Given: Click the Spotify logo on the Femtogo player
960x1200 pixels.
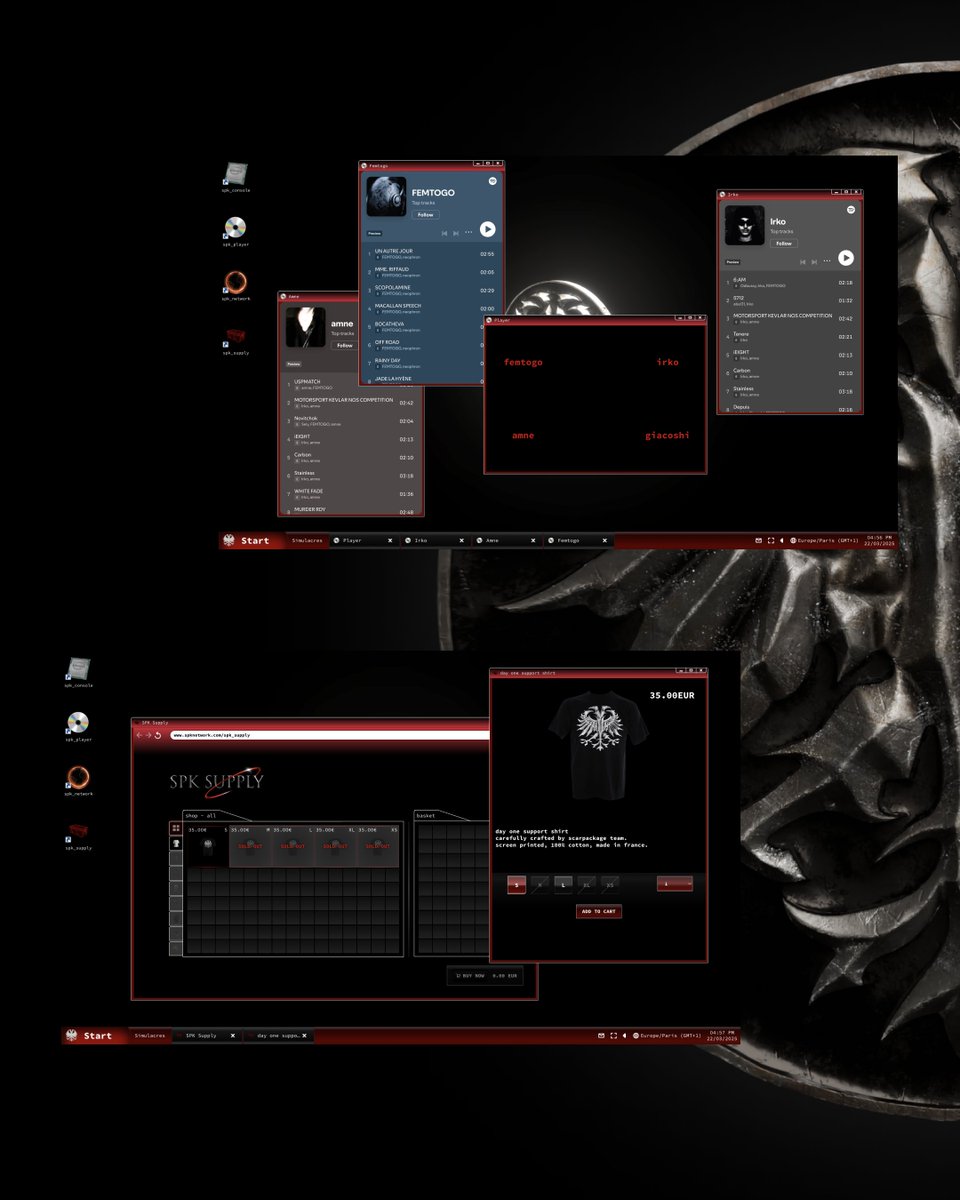Looking at the screenshot, I should (493, 181).
